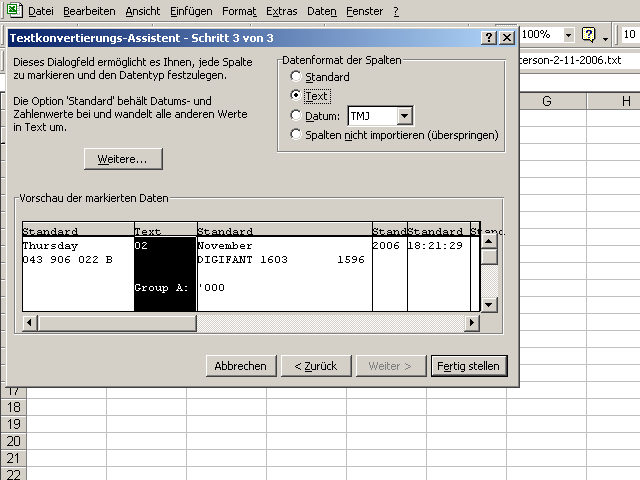
Task: Open the Ansicht menu
Action: pyautogui.click(x=143, y=11)
